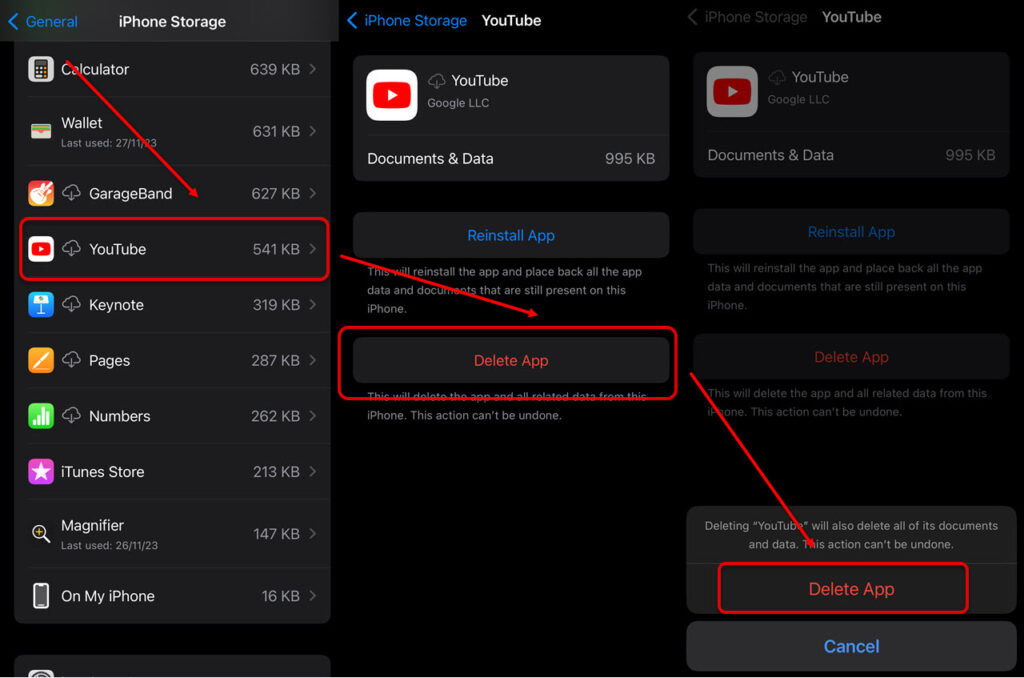Image resolution: width=1024 pixels, height=678 pixels.
Task: Expand Numbers row via its chevron
Action: click(313, 416)
